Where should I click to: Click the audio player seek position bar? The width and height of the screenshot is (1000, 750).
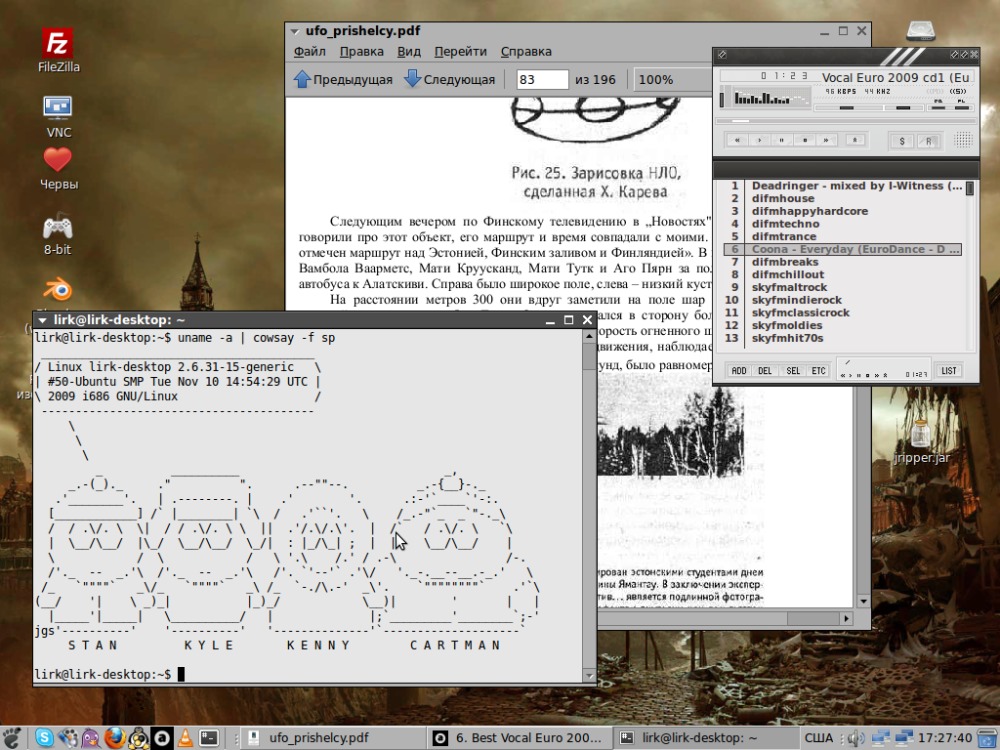pyautogui.click(x=846, y=121)
